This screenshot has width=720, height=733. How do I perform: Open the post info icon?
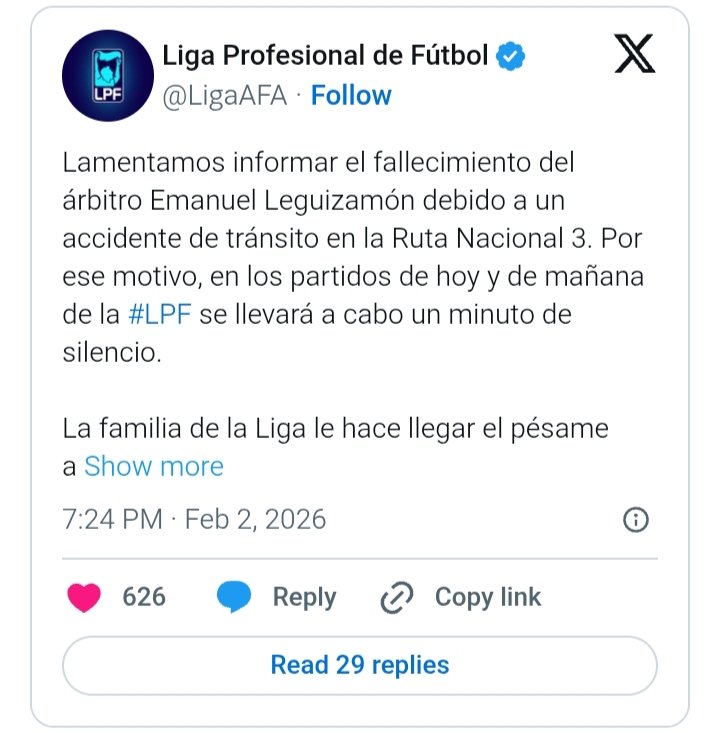point(636,520)
